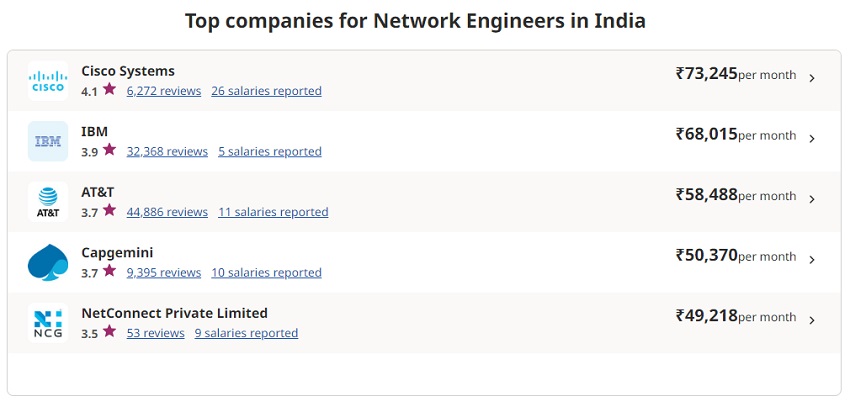Screen dimensions: 850x407
Task: View IBM's 5 salaries reported
Action: pos(269,152)
